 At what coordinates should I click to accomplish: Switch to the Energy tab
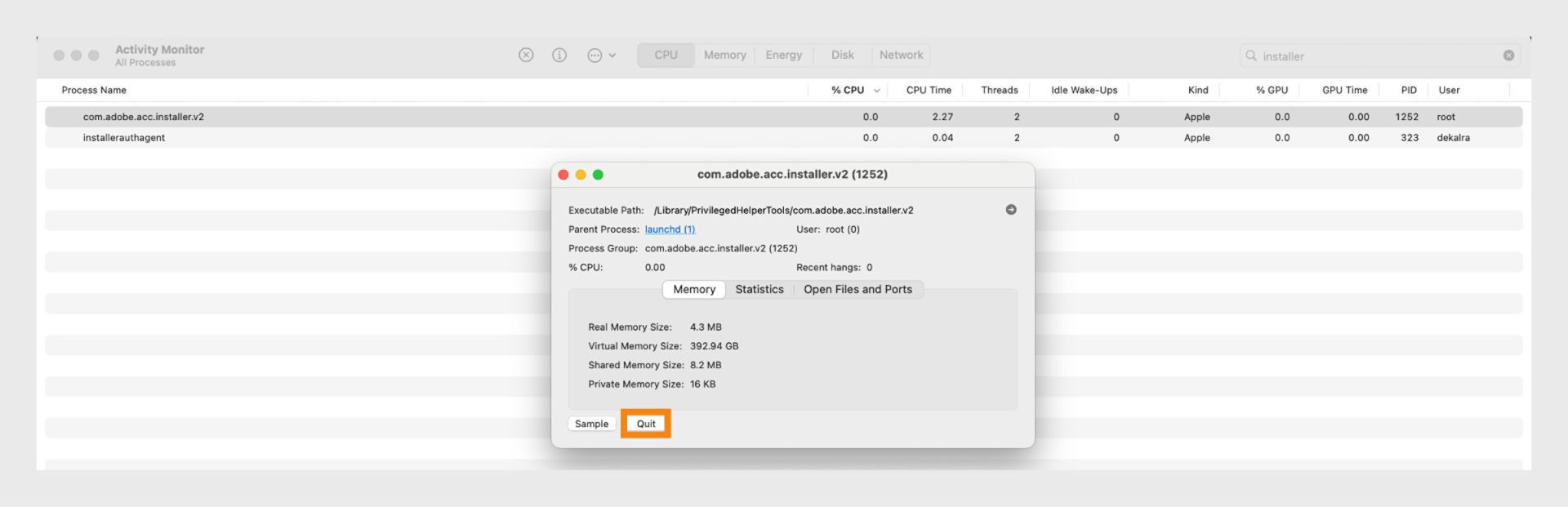(x=783, y=55)
